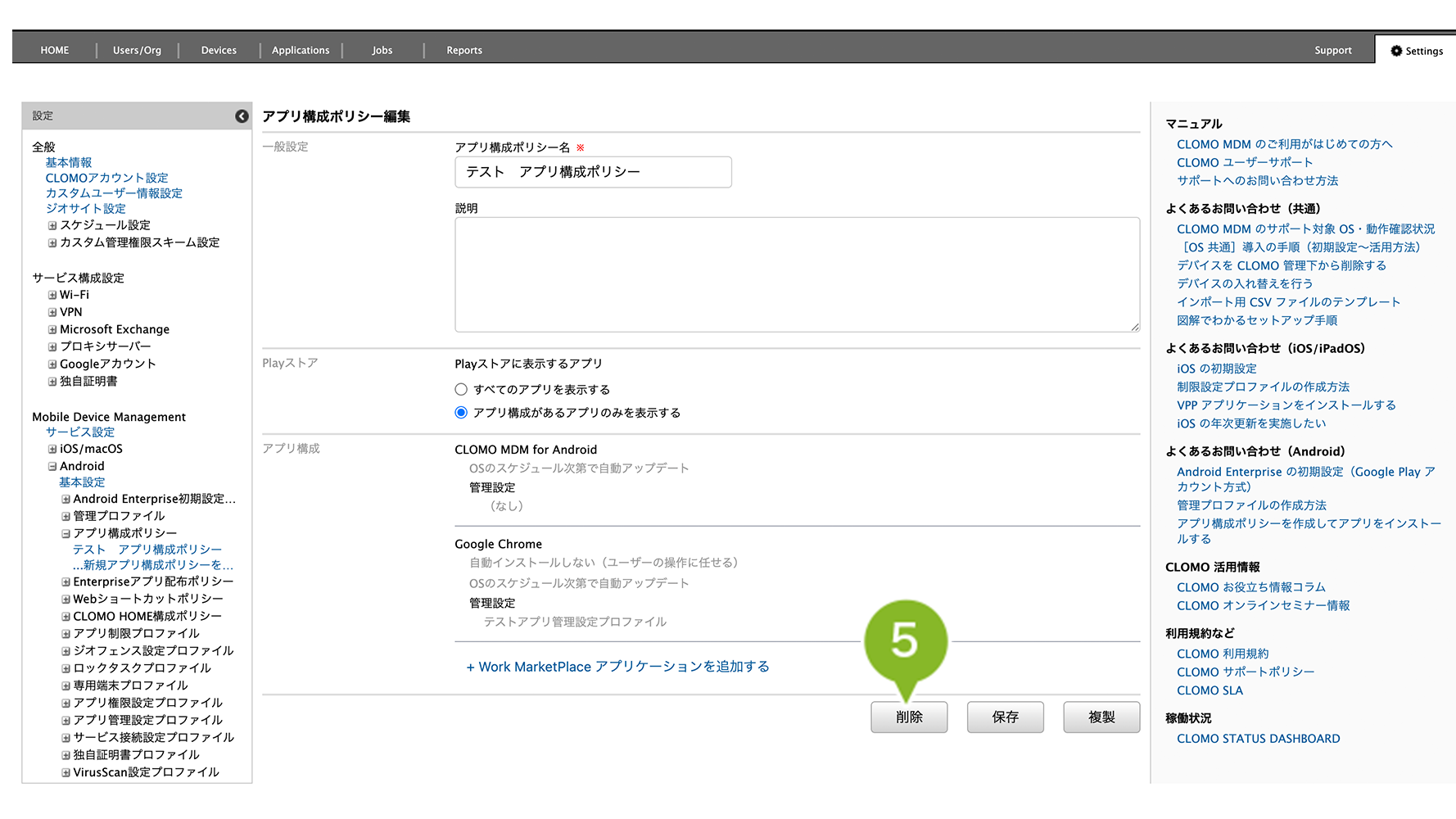1456x819 pixels.
Task: Add a Work MarketPlace application link
Action: click(x=617, y=667)
